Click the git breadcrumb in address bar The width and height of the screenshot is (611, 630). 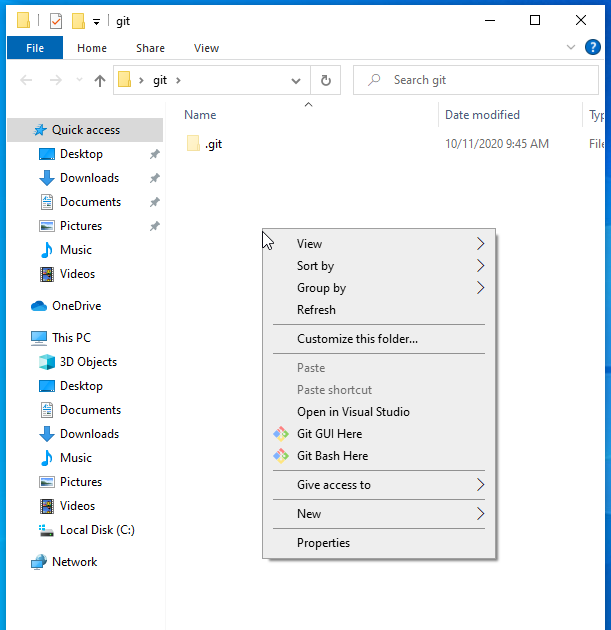click(x=160, y=80)
